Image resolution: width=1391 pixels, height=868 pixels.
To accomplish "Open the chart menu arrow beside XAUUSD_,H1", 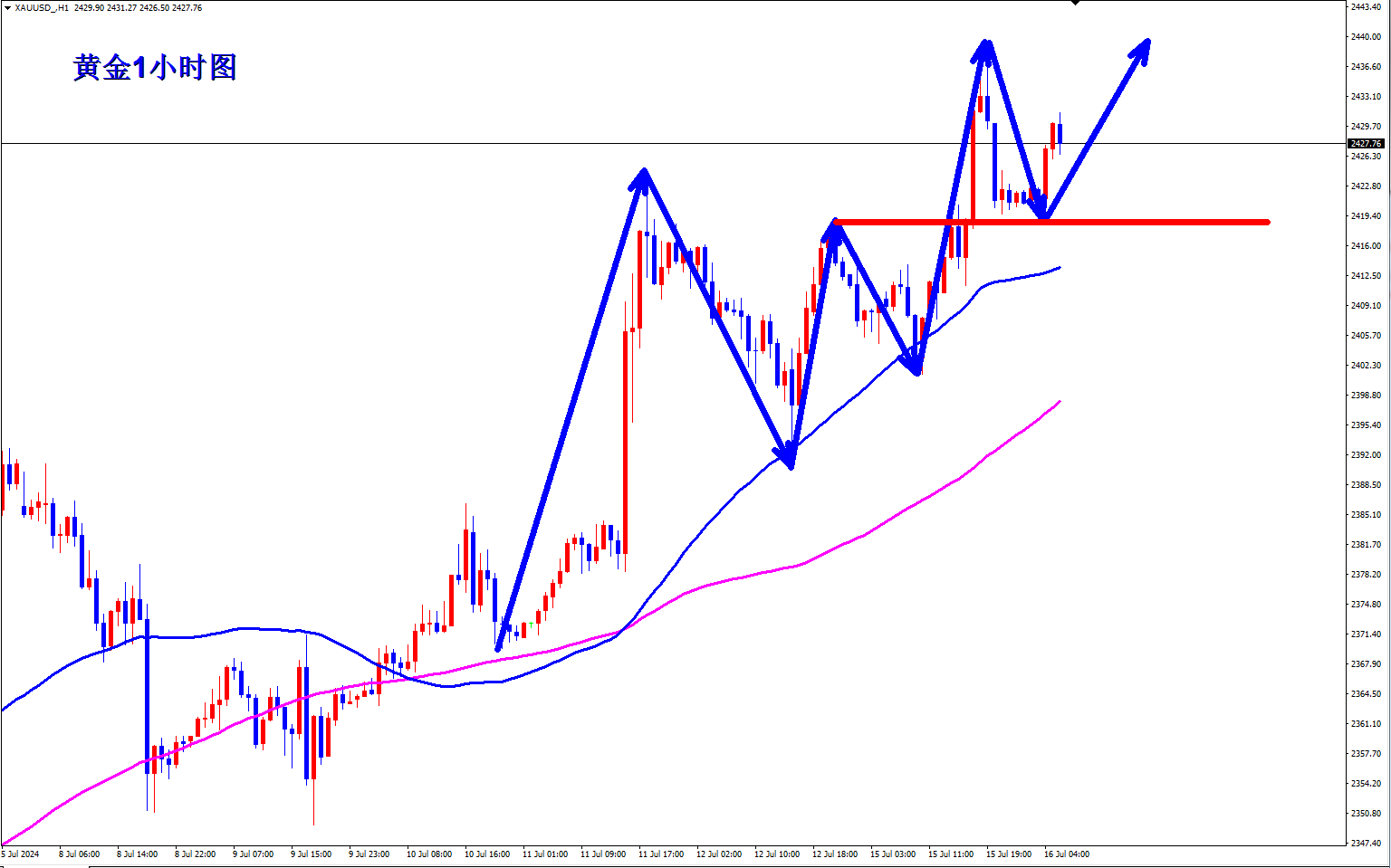I will (x=7, y=7).
